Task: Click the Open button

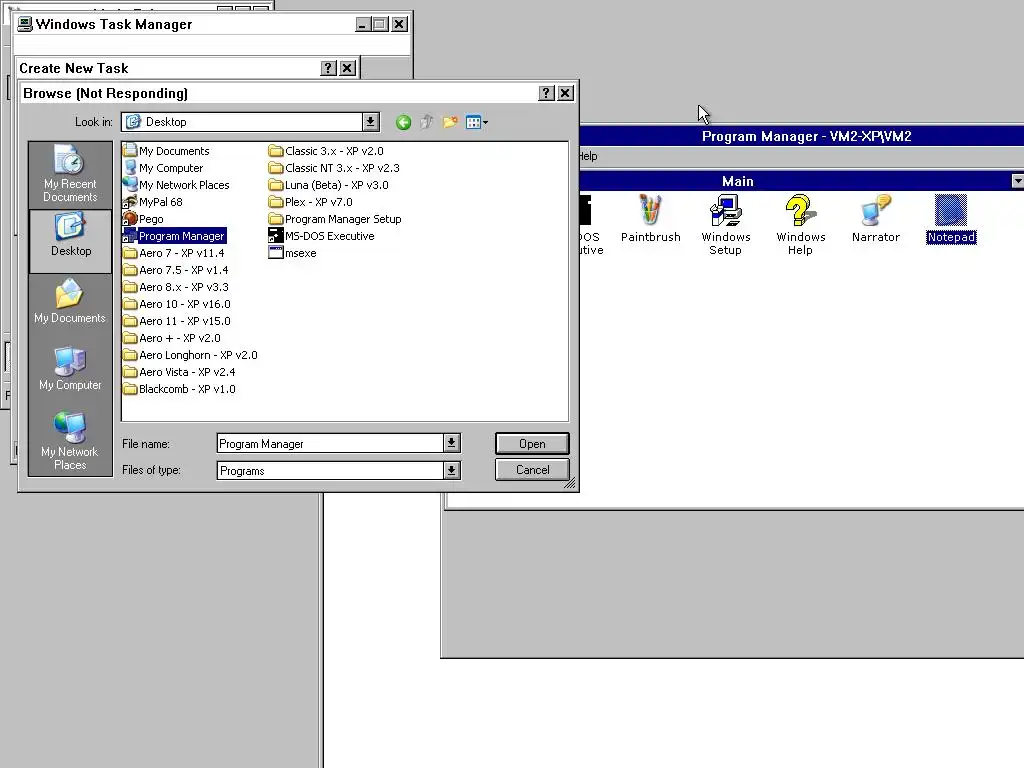Action: 532,443
